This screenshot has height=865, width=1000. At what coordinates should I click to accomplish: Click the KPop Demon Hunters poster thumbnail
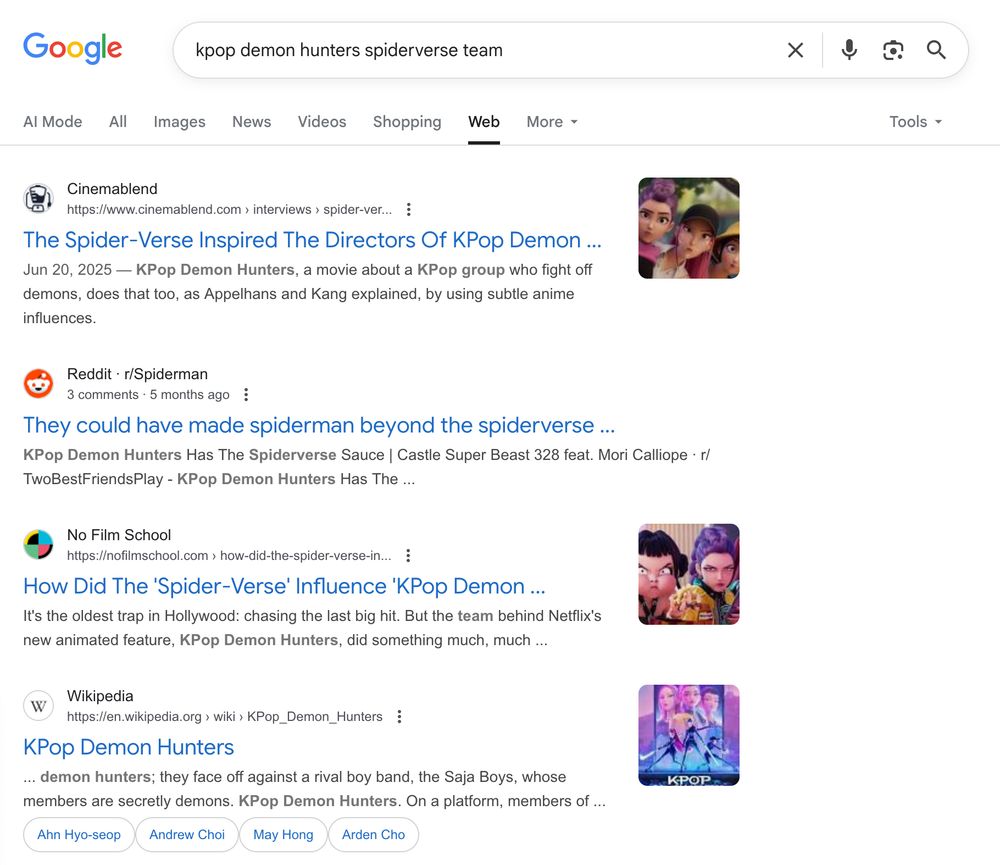[x=688, y=734]
